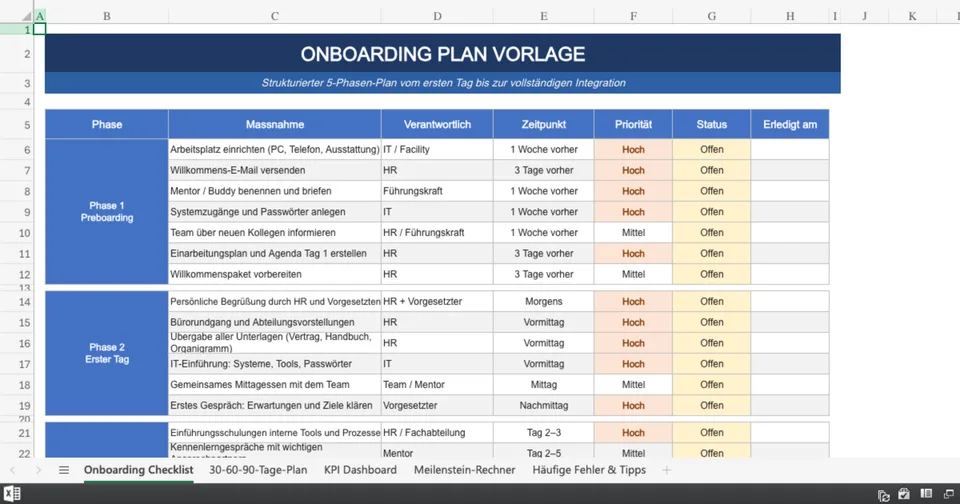Click the Nachmittag Zeitpunkt cell
This screenshot has width=960, height=504.
pos(544,405)
